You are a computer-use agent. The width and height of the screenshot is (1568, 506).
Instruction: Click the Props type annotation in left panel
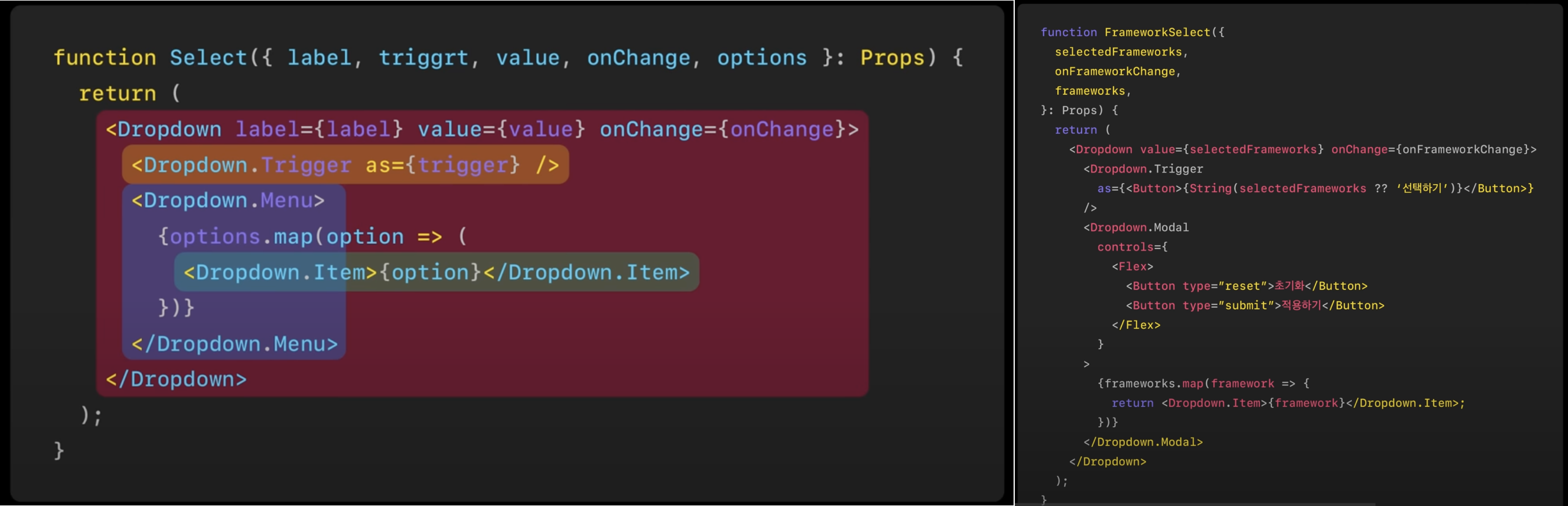pyautogui.click(x=892, y=58)
